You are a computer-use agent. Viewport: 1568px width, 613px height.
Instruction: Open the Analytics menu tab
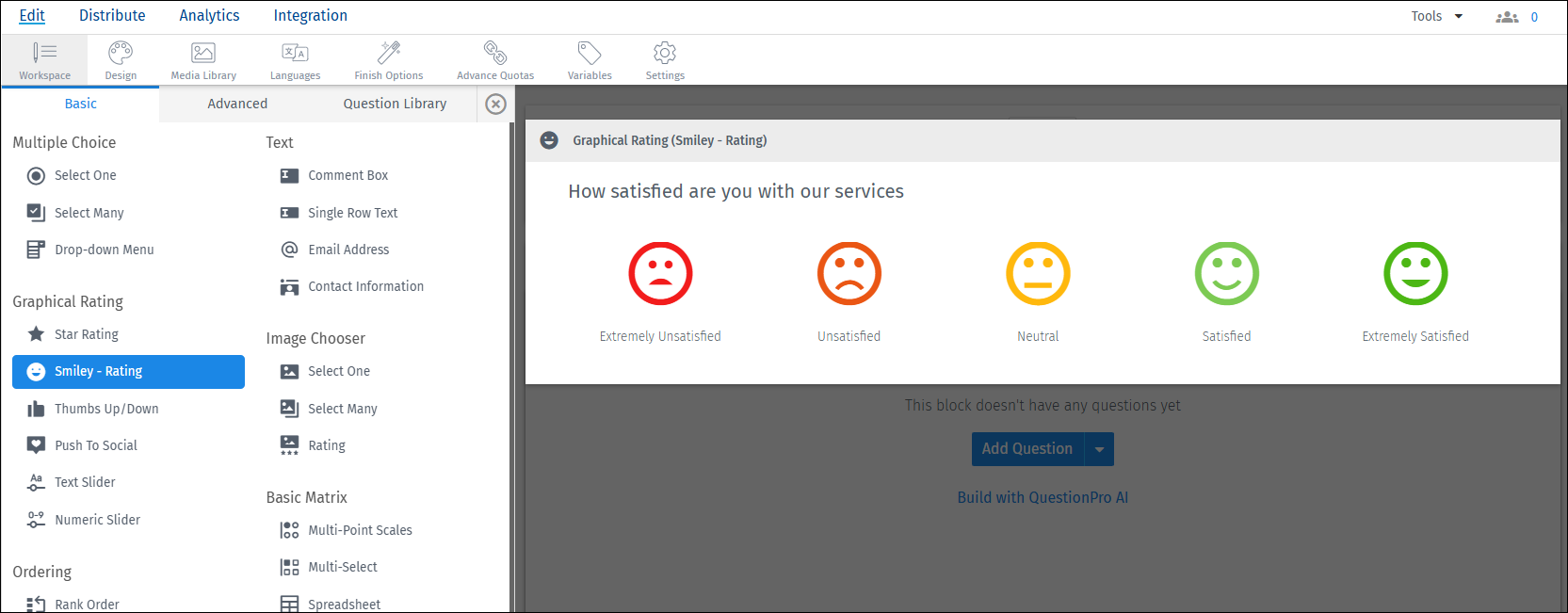(209, 16)
